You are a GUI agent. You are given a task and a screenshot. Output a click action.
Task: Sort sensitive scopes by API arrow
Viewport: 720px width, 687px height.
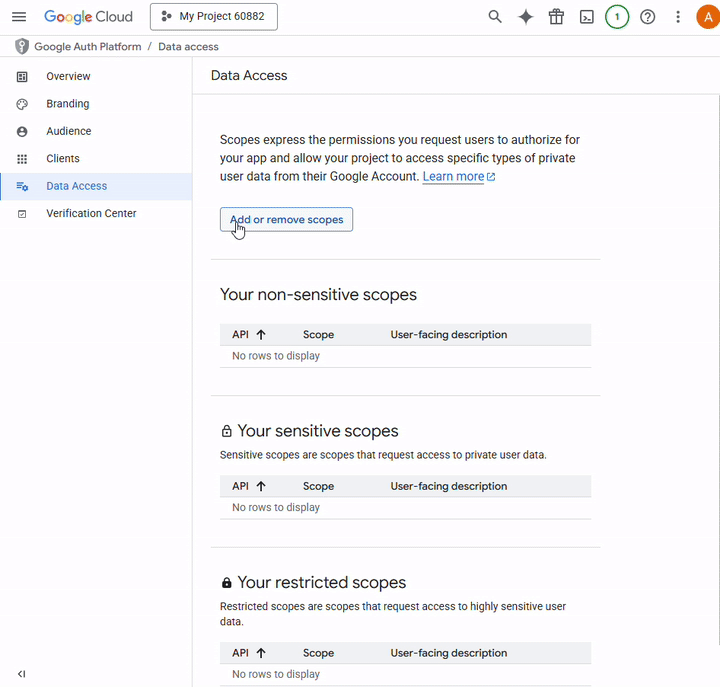(x=261, y=486)
